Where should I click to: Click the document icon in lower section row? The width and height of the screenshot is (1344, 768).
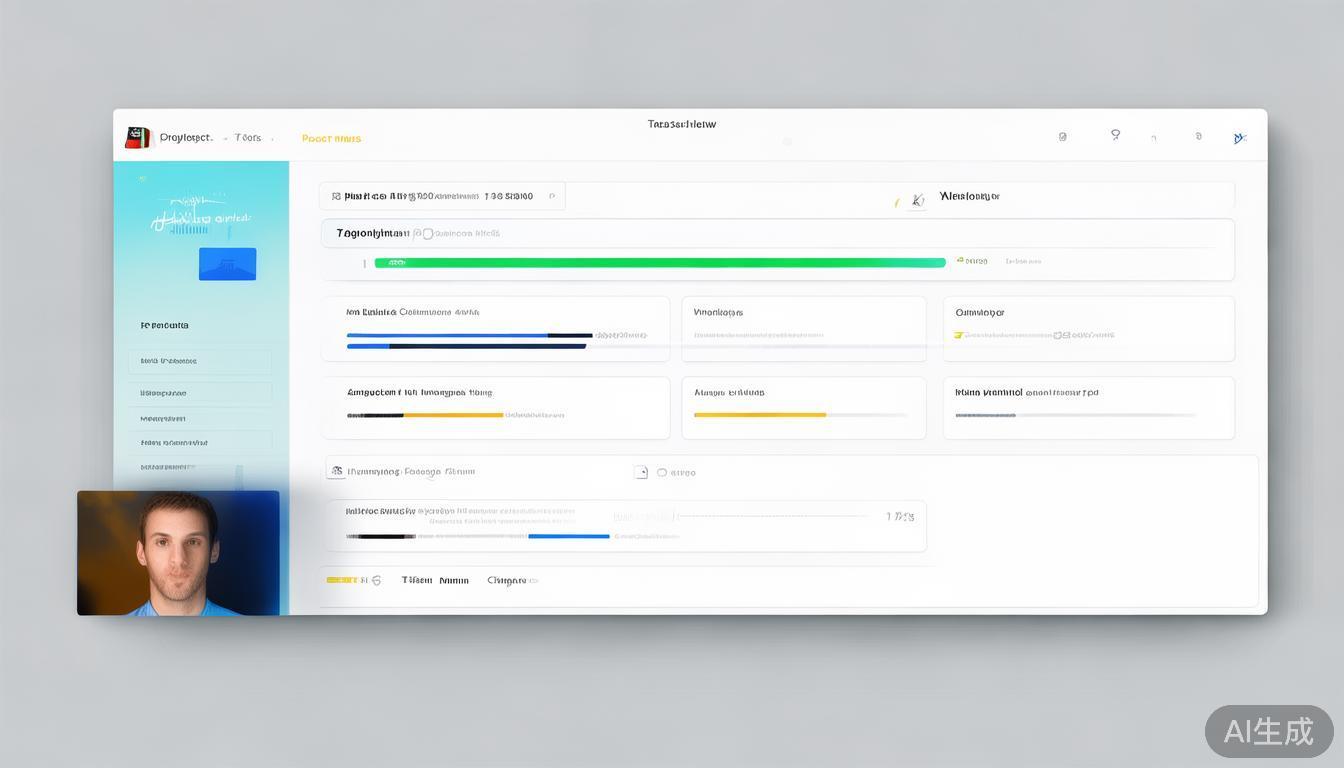click(x=641, y=472)
